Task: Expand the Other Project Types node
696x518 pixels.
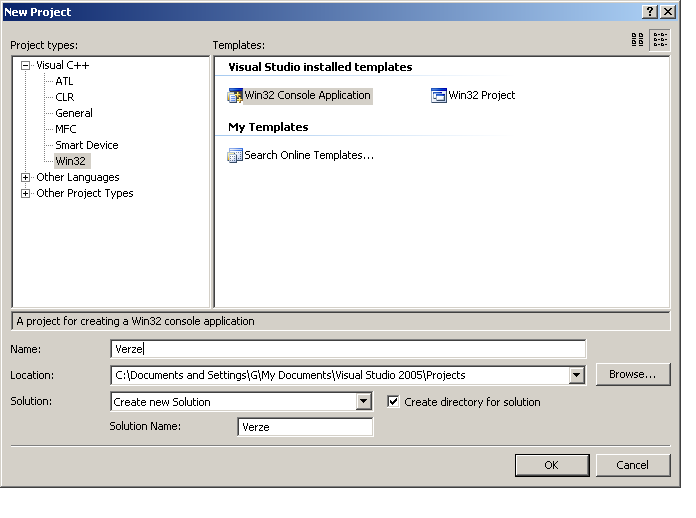Action: point(25,194)
